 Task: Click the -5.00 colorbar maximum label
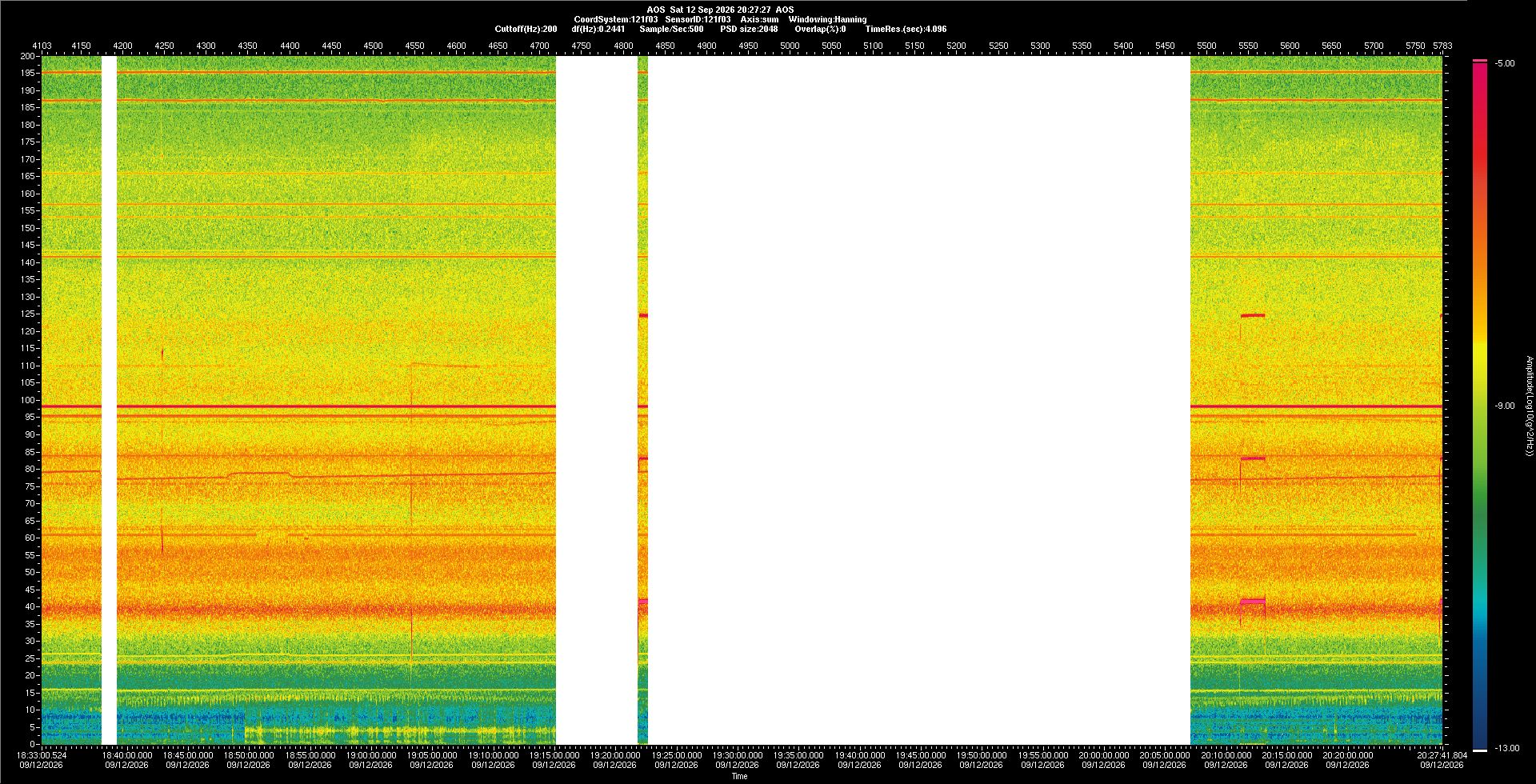pyautogui.click(x=1505, y=64)
